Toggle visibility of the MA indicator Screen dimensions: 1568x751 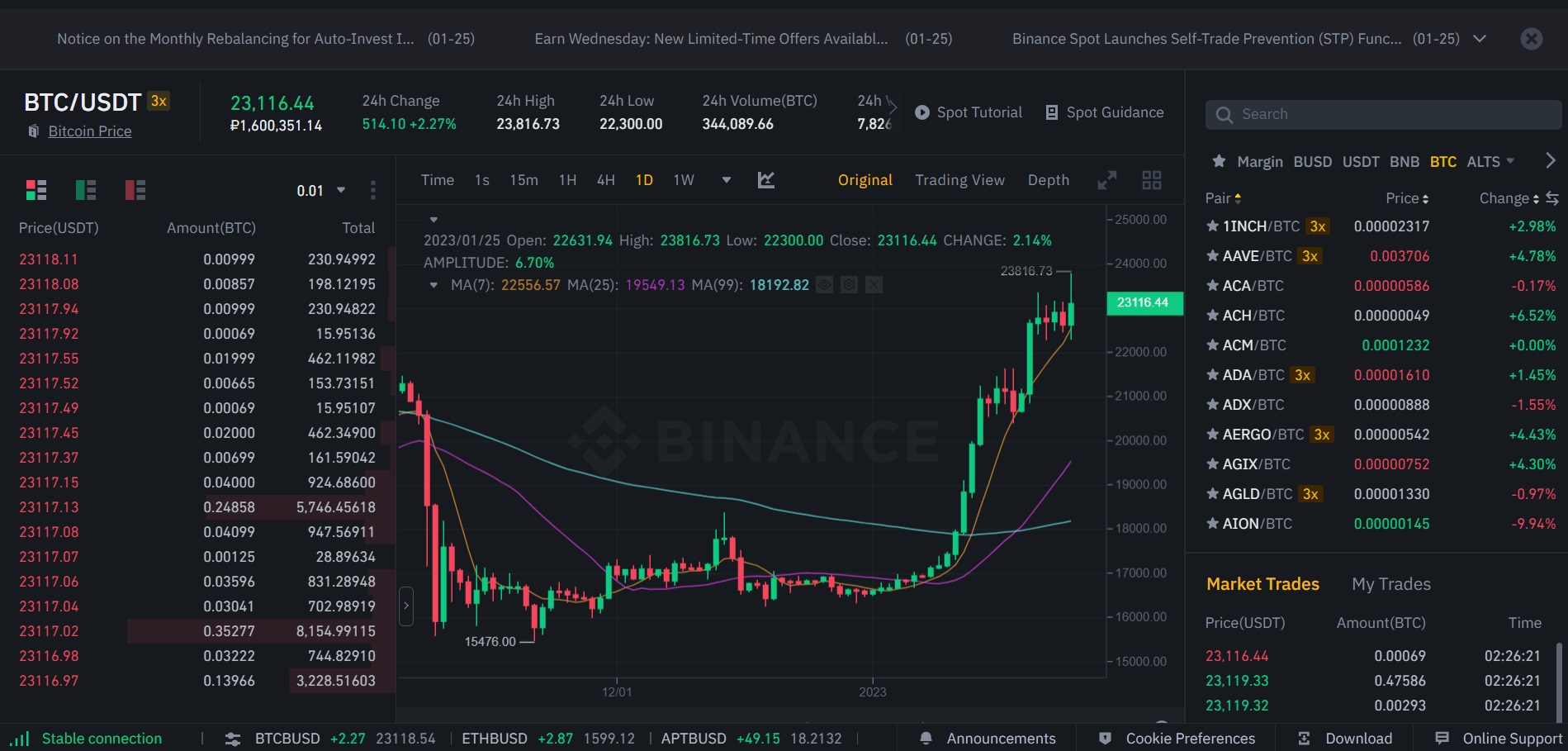point(824,285)
